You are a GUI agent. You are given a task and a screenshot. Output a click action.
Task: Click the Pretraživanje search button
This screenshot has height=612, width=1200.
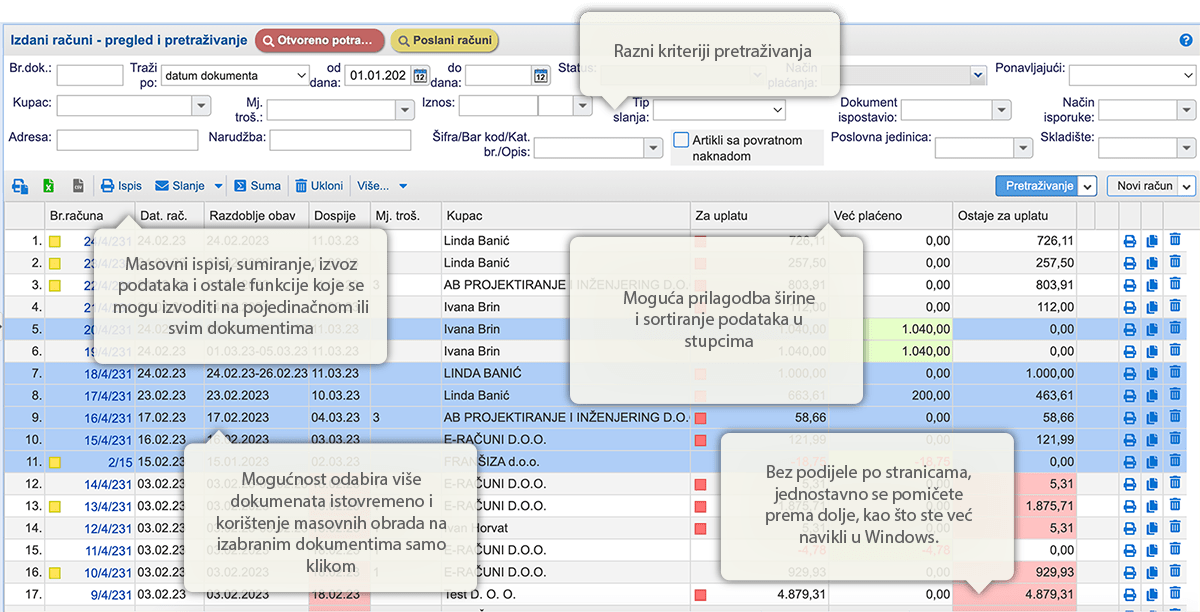tap(1039, 186)
